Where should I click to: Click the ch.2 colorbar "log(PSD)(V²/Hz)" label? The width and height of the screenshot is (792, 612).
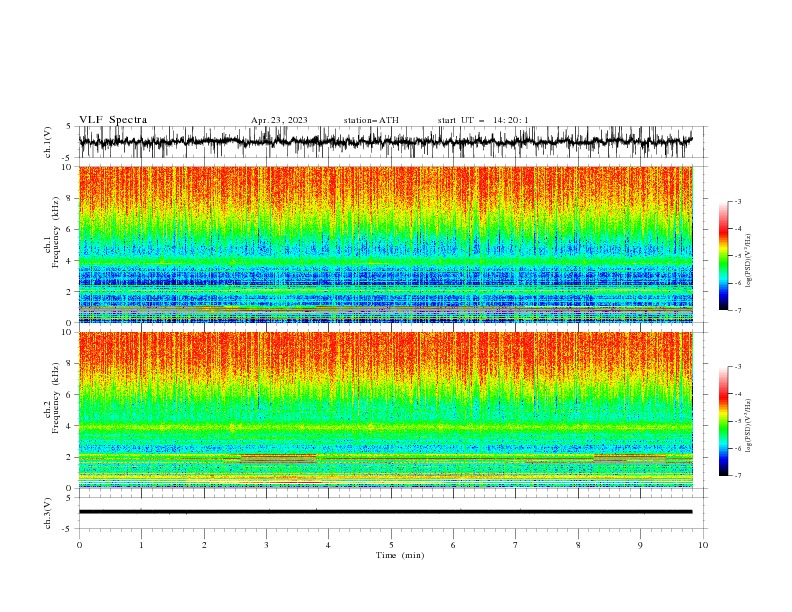749,426
